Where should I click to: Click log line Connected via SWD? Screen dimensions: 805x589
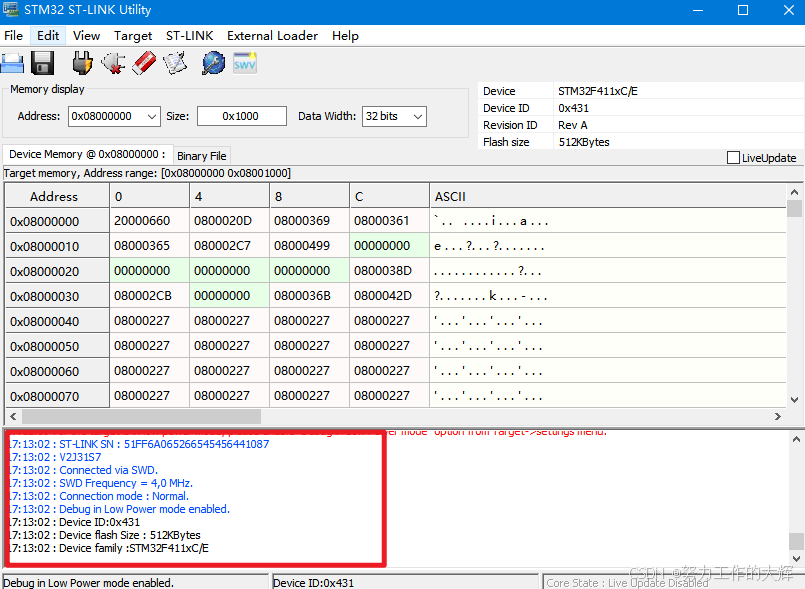pos(84,470)
